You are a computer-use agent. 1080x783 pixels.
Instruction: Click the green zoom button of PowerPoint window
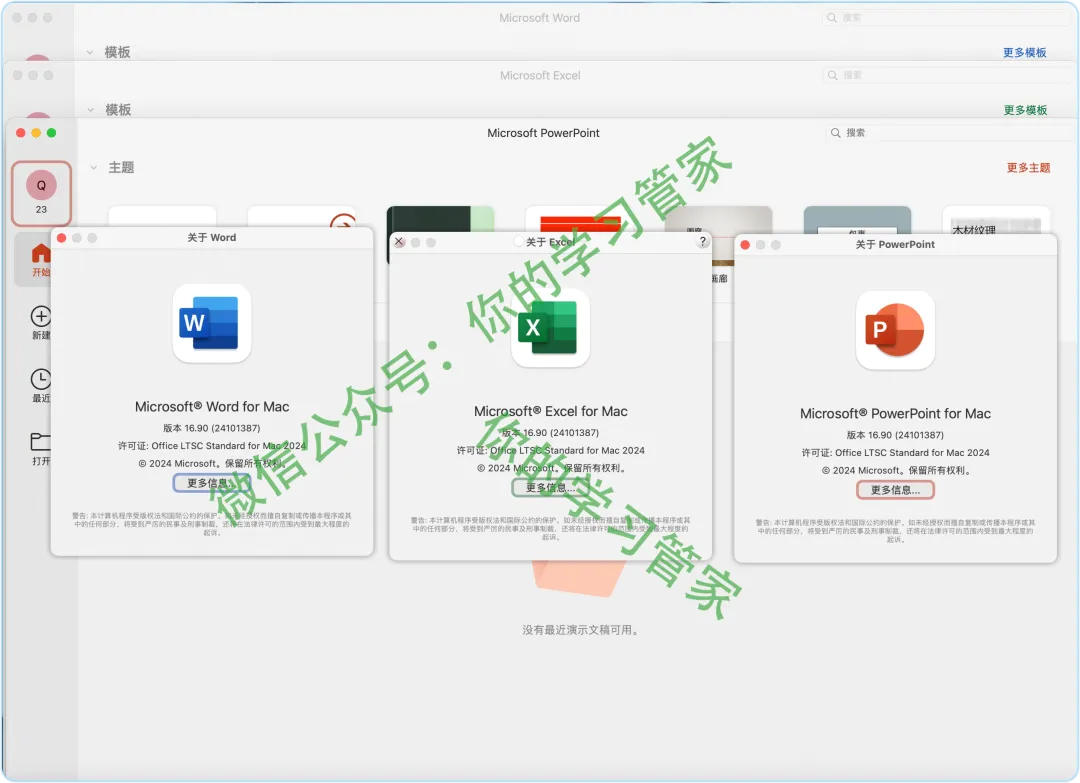pyautogui.click(x=52, y=133)
